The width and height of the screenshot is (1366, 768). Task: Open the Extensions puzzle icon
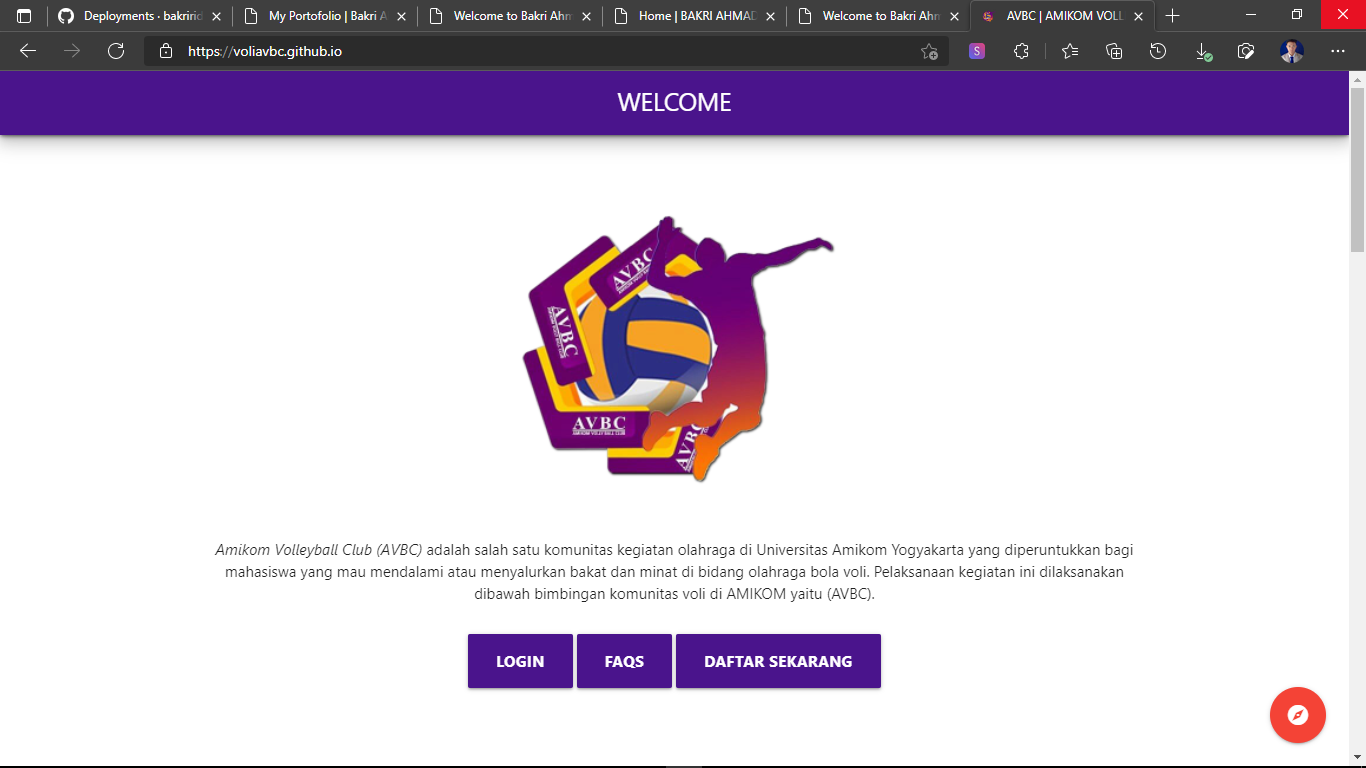(1021, 52)
